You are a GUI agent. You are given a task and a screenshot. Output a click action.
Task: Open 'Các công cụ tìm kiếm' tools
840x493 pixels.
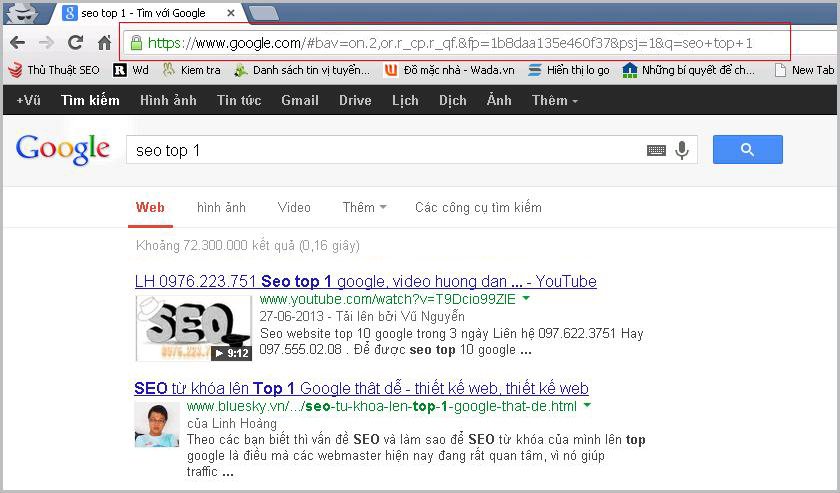tap(478, 207)
